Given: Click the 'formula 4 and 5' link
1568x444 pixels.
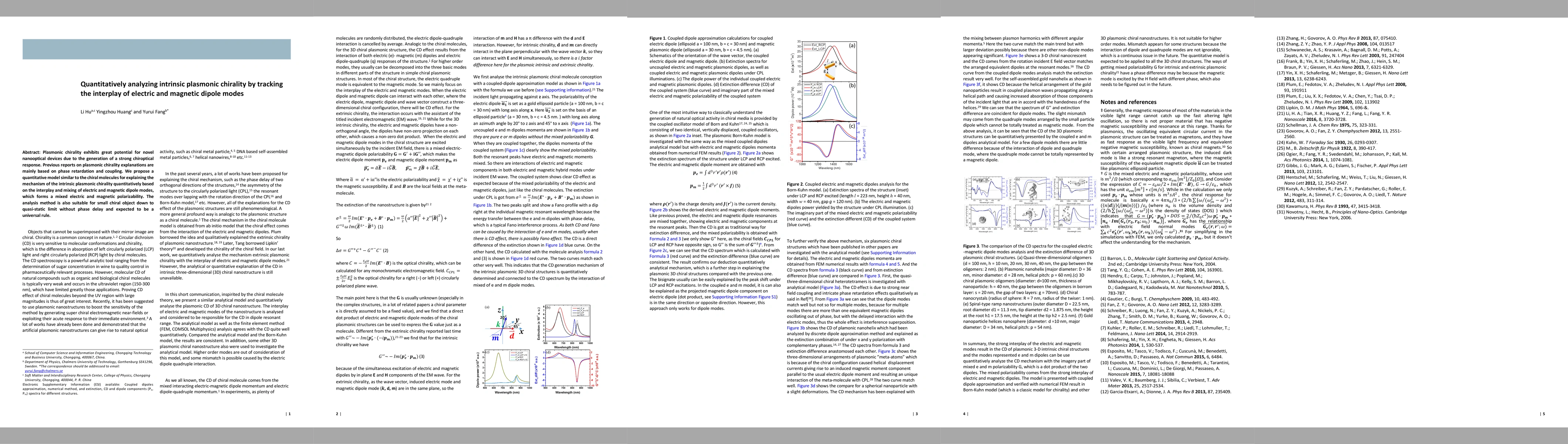Looking at the screenshot, I should click(x=884, y=264).
